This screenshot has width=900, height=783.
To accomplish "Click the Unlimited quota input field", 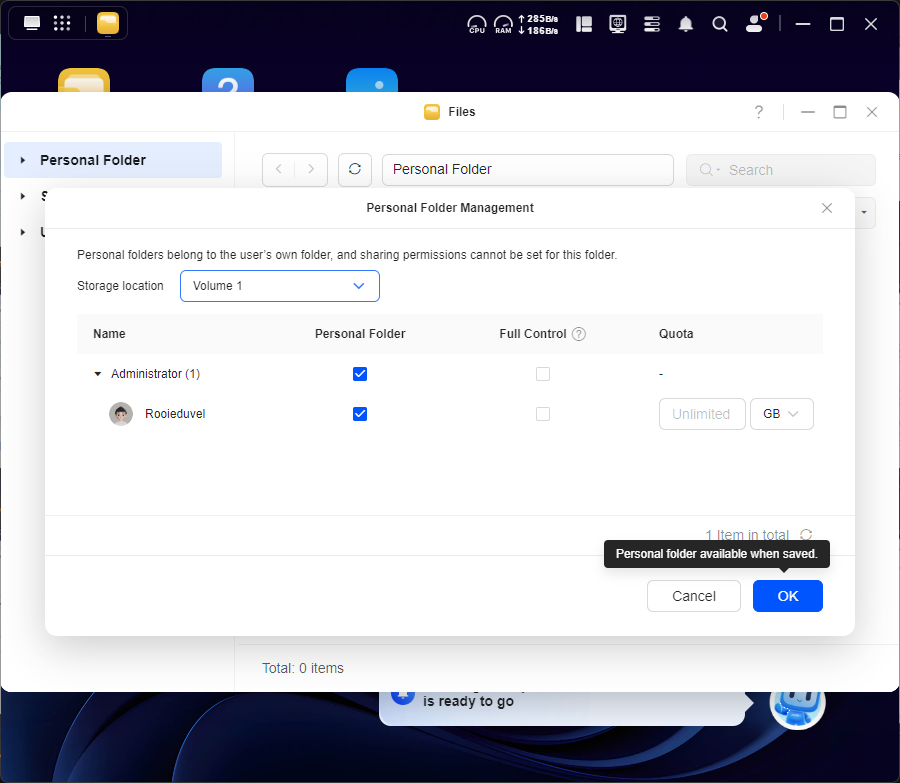I will (x=701, y=414).
